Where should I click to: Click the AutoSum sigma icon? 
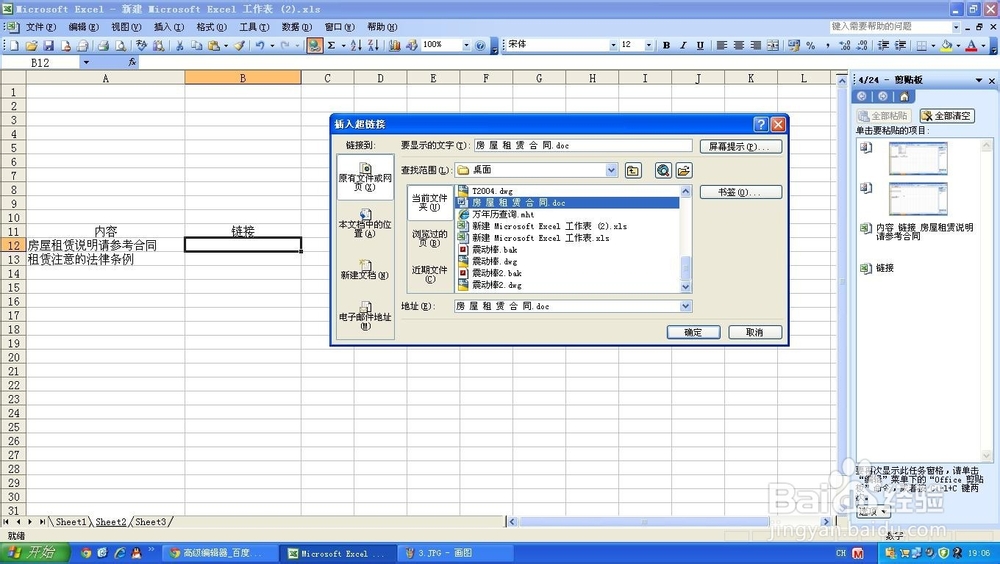coord(332,45)
